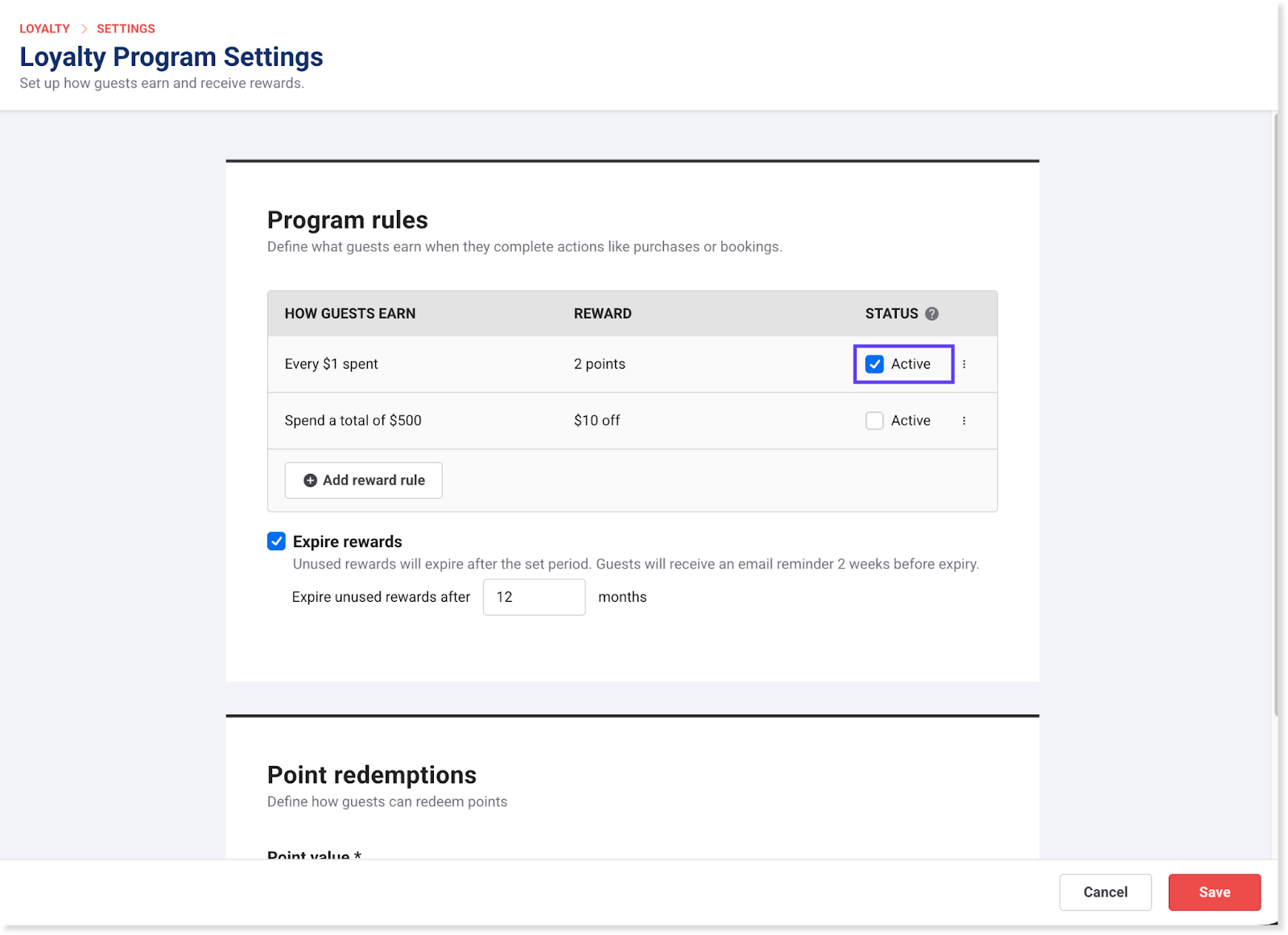Click the Spend a total of $500 text
Screen dimensions: 1288x935
pyautogui.click(x=353, y=421)
